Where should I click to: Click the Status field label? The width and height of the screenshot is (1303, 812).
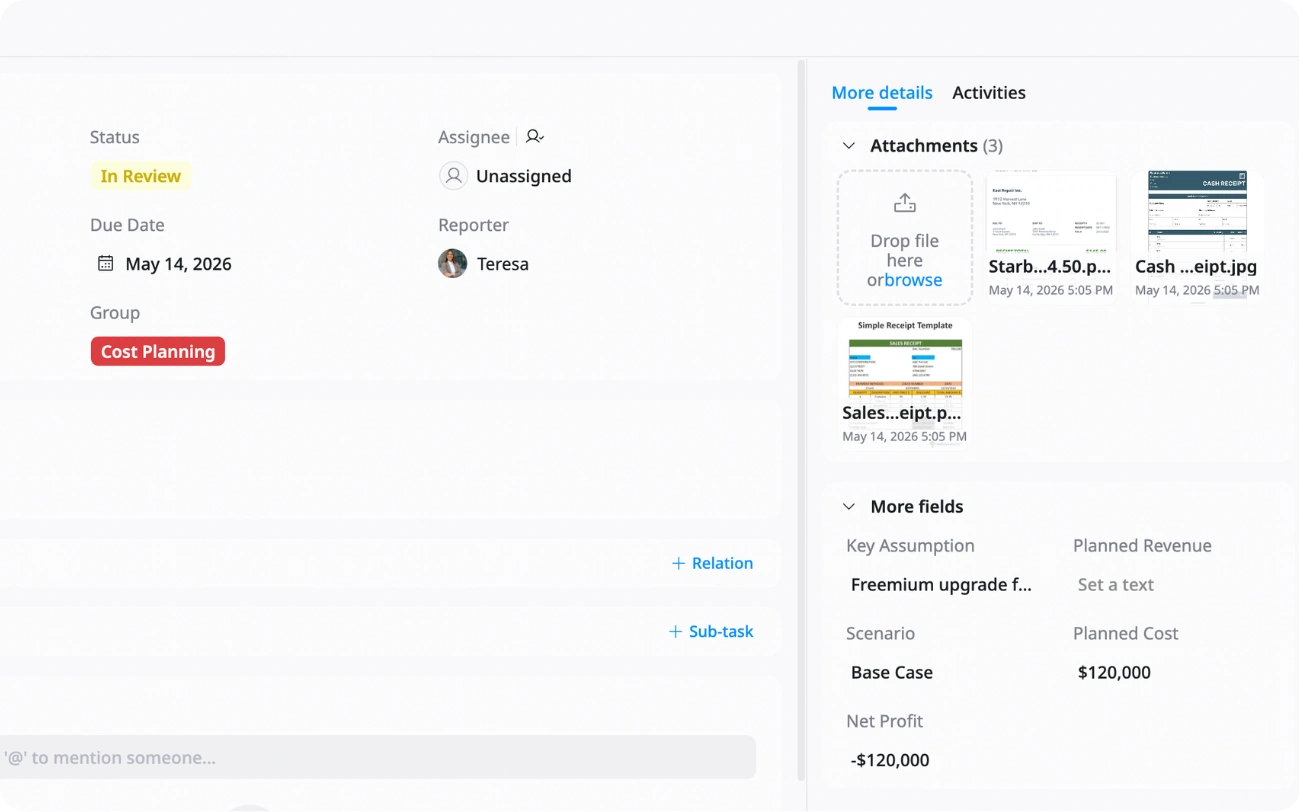click(x=115, y=138)
